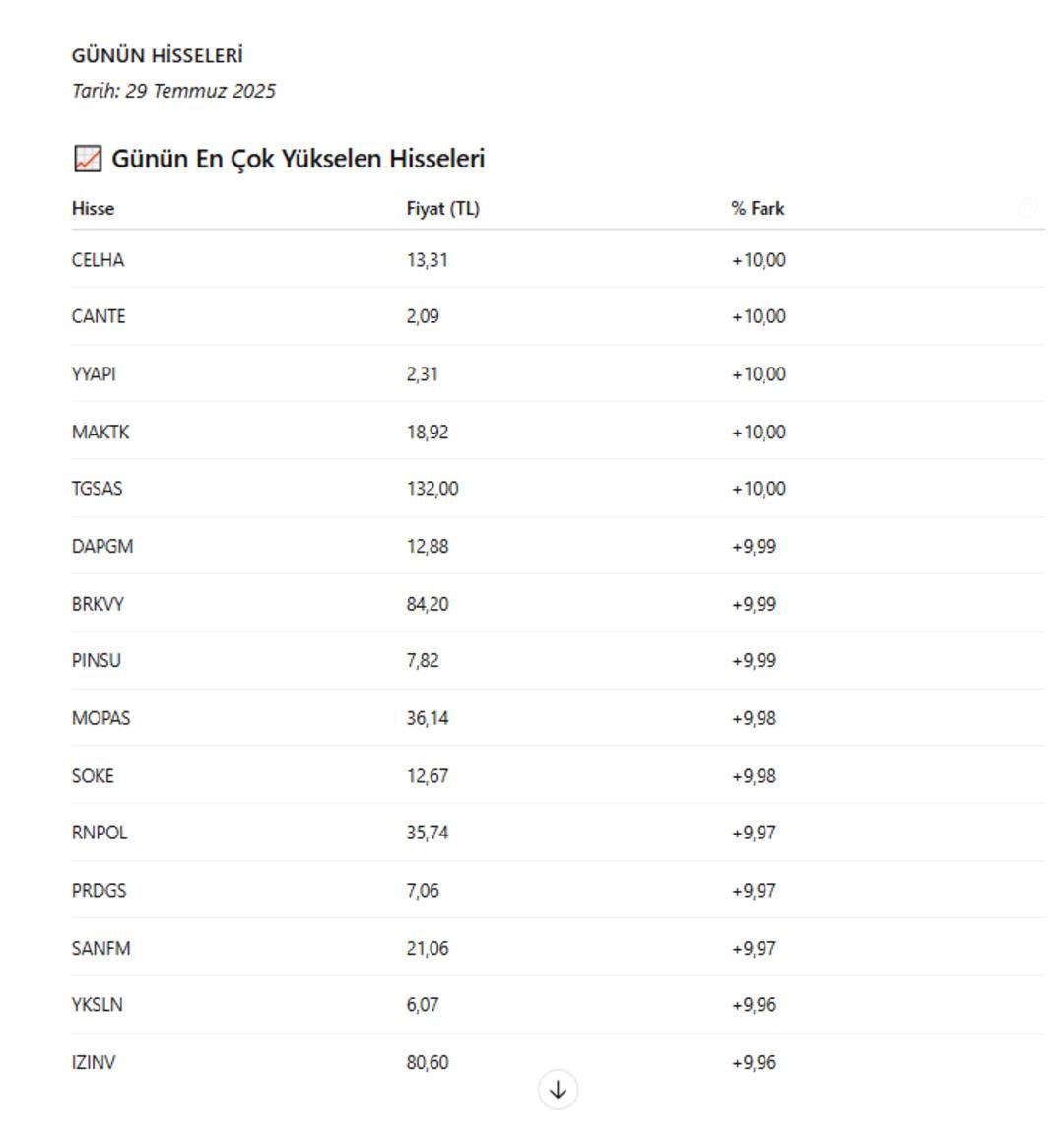Select the PINSU ticker cell
The height and width of the screenshot is (1136, 1064).
point(97,661)
